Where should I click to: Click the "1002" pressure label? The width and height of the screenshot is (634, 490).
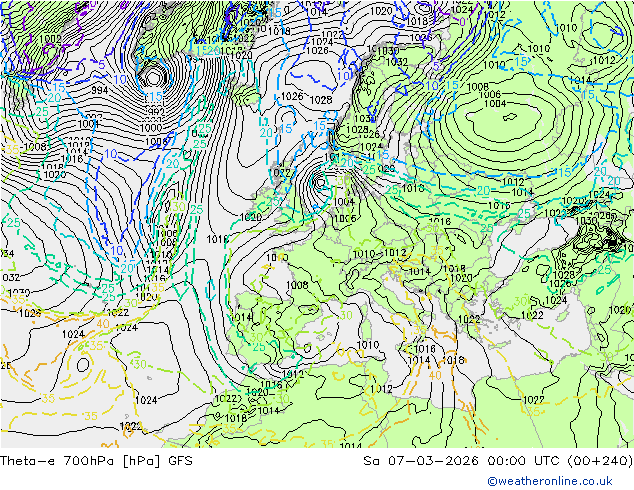[x=51, y=39]
